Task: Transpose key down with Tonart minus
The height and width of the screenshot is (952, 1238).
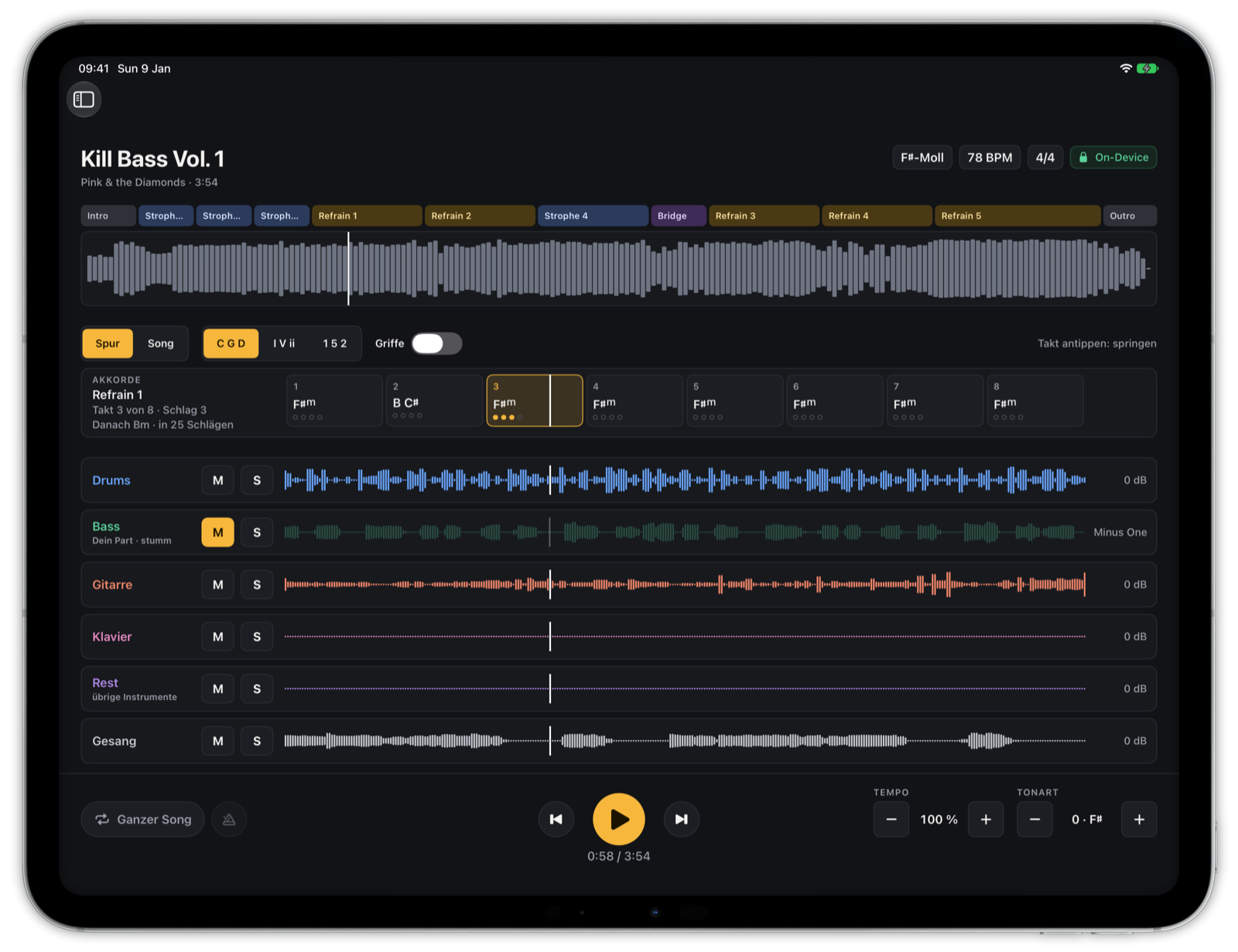Action: [1035, 819]
